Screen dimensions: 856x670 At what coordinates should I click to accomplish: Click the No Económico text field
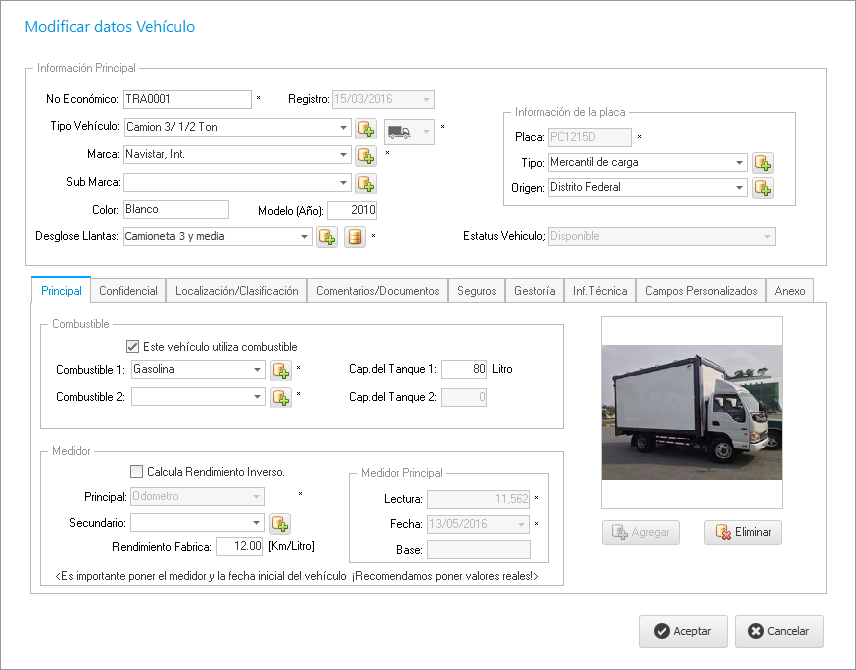(x=186, y=99)
